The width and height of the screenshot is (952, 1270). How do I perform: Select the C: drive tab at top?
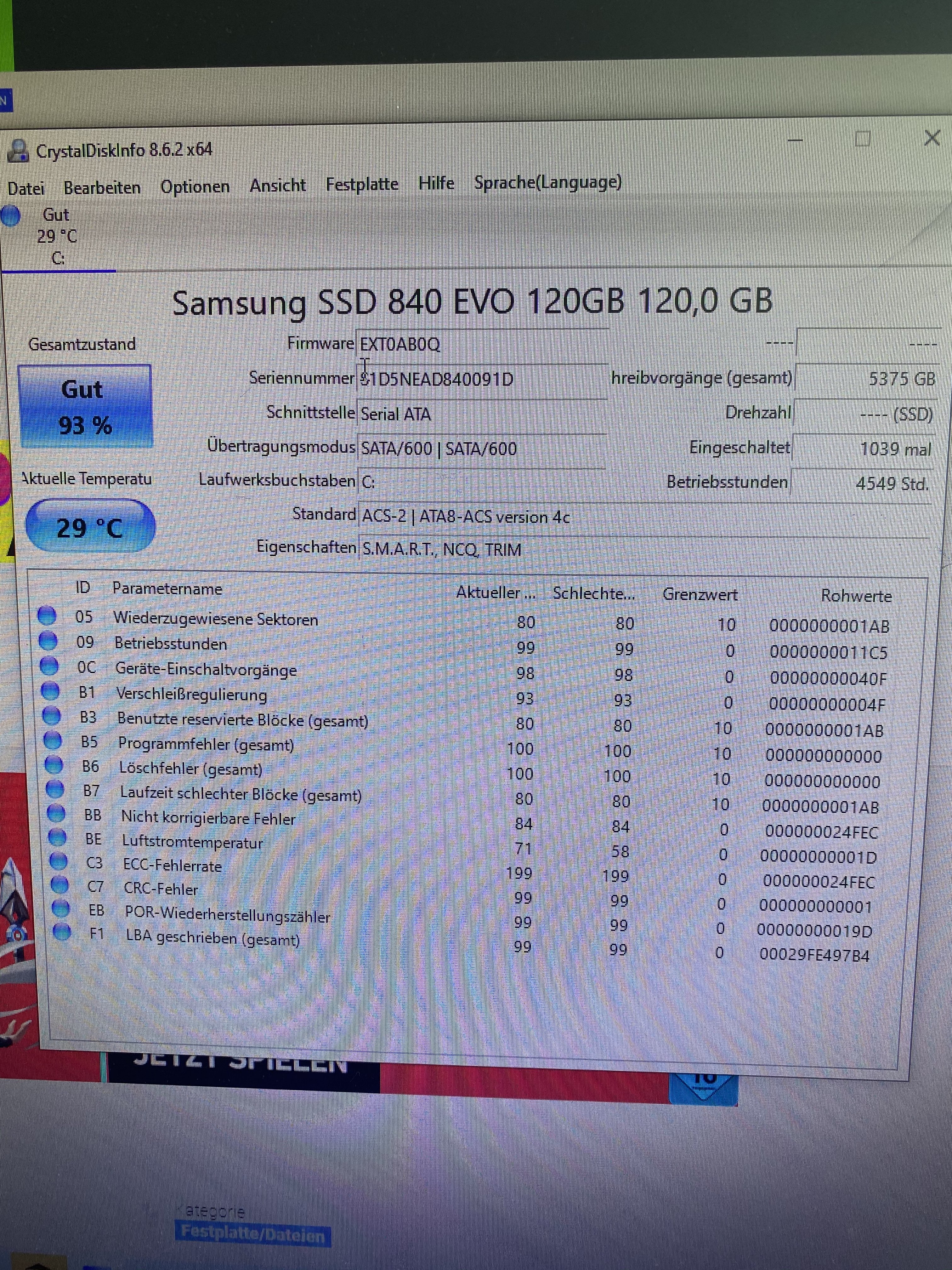pyautogui.click(x=57, y=237)
